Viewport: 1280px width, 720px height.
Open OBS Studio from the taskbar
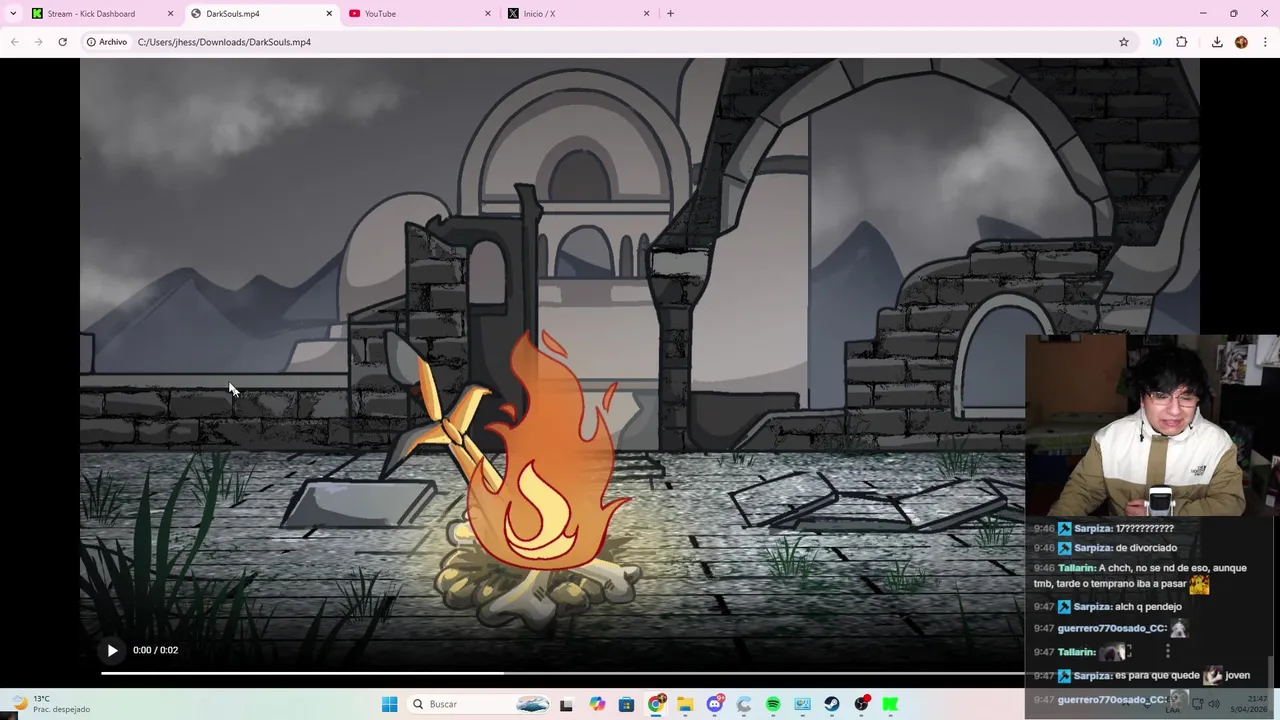861,704
